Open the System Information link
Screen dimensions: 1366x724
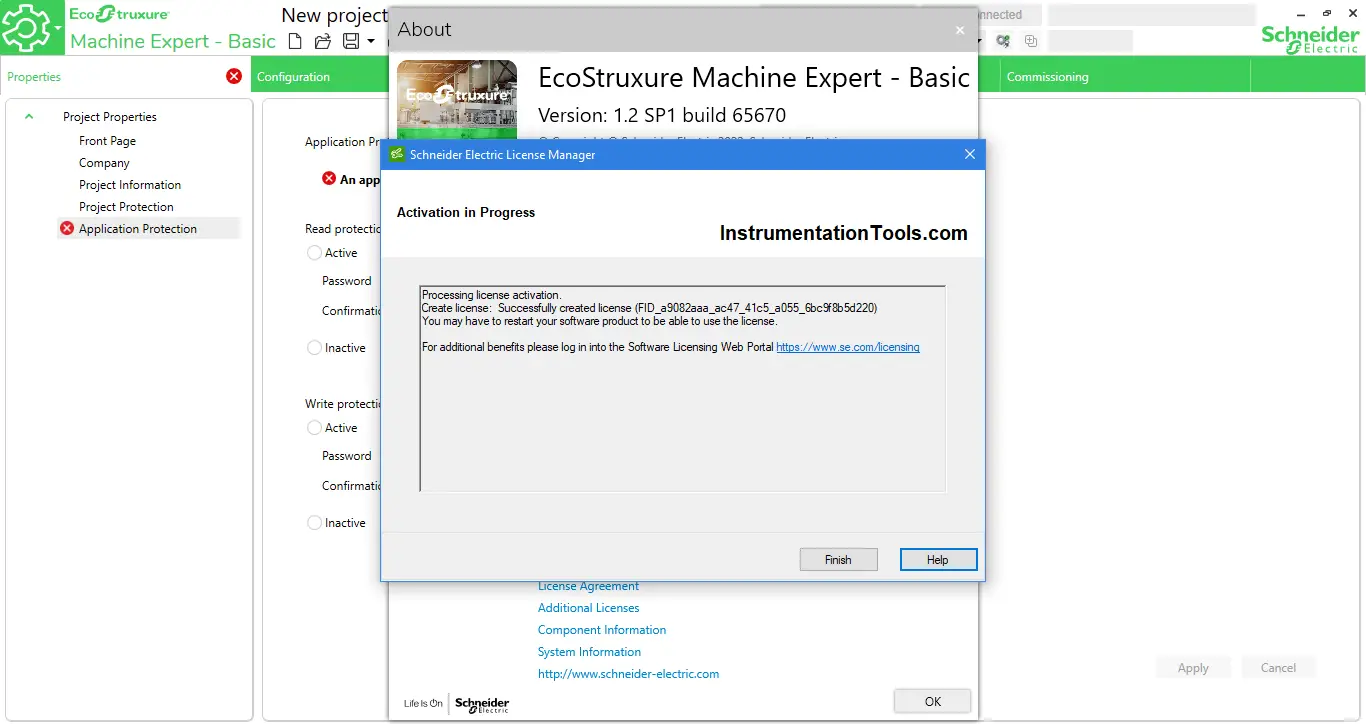(589, 652)
